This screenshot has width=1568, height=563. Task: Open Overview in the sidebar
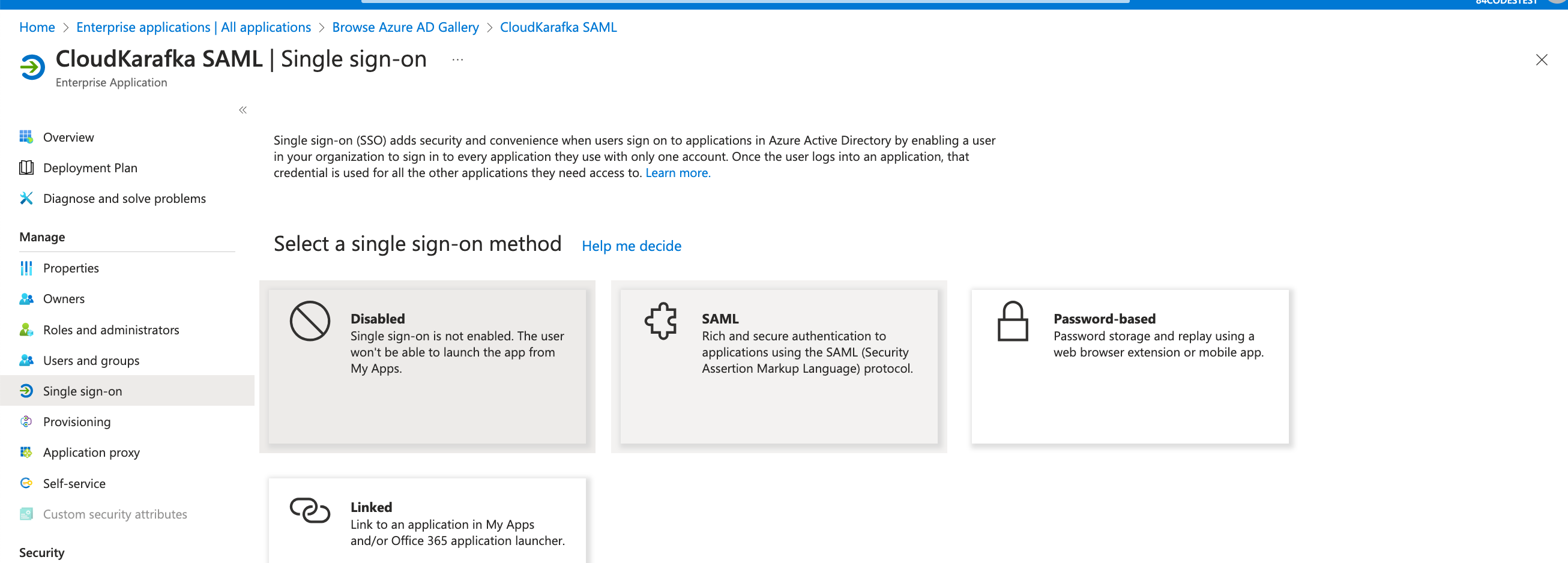[127, 137]
